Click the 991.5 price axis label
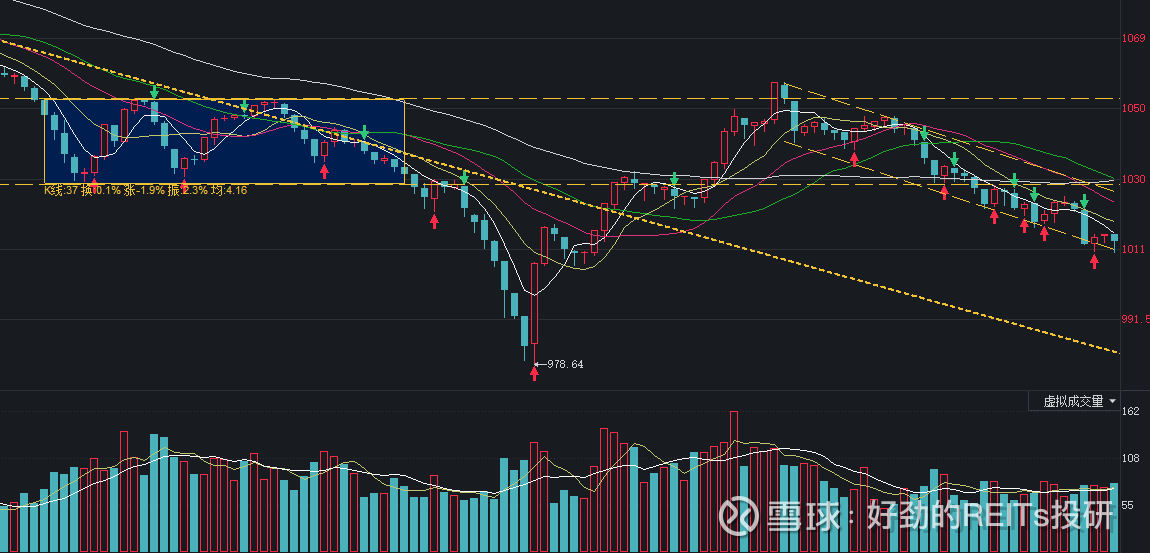Image resolution: width=1150 pixels, height=553 pixels. 1134,319
